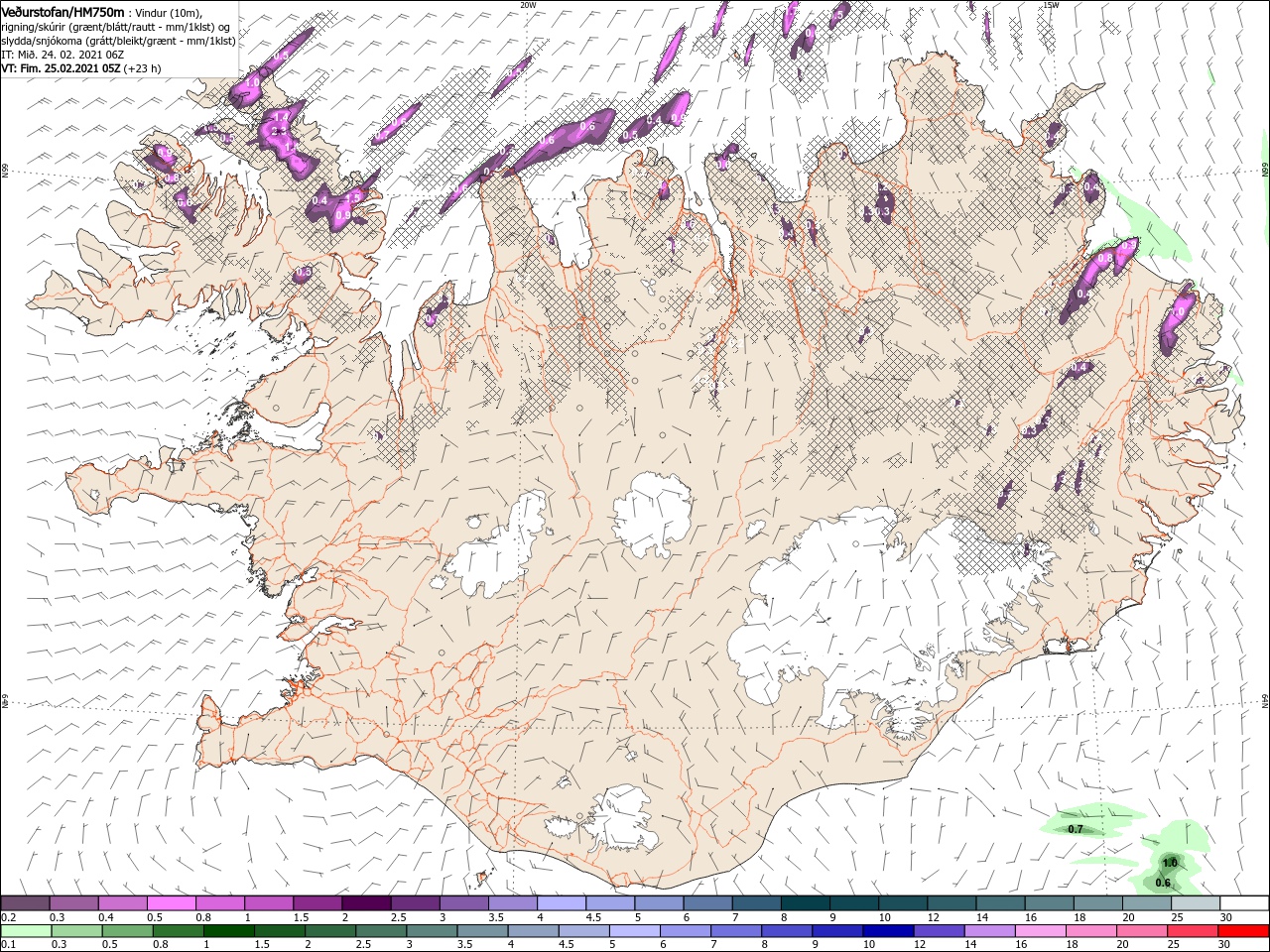Select pink rain swatch starting at 18
The height and width of the screenshot is (952, 1270).
tap(1089, 930)
